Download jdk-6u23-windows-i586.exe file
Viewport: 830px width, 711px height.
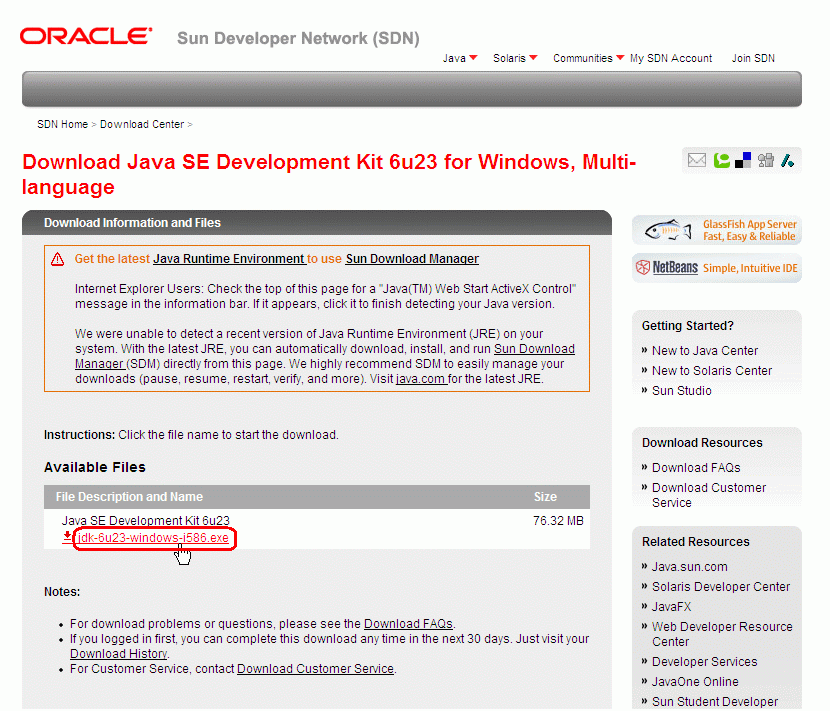(154, 538)
